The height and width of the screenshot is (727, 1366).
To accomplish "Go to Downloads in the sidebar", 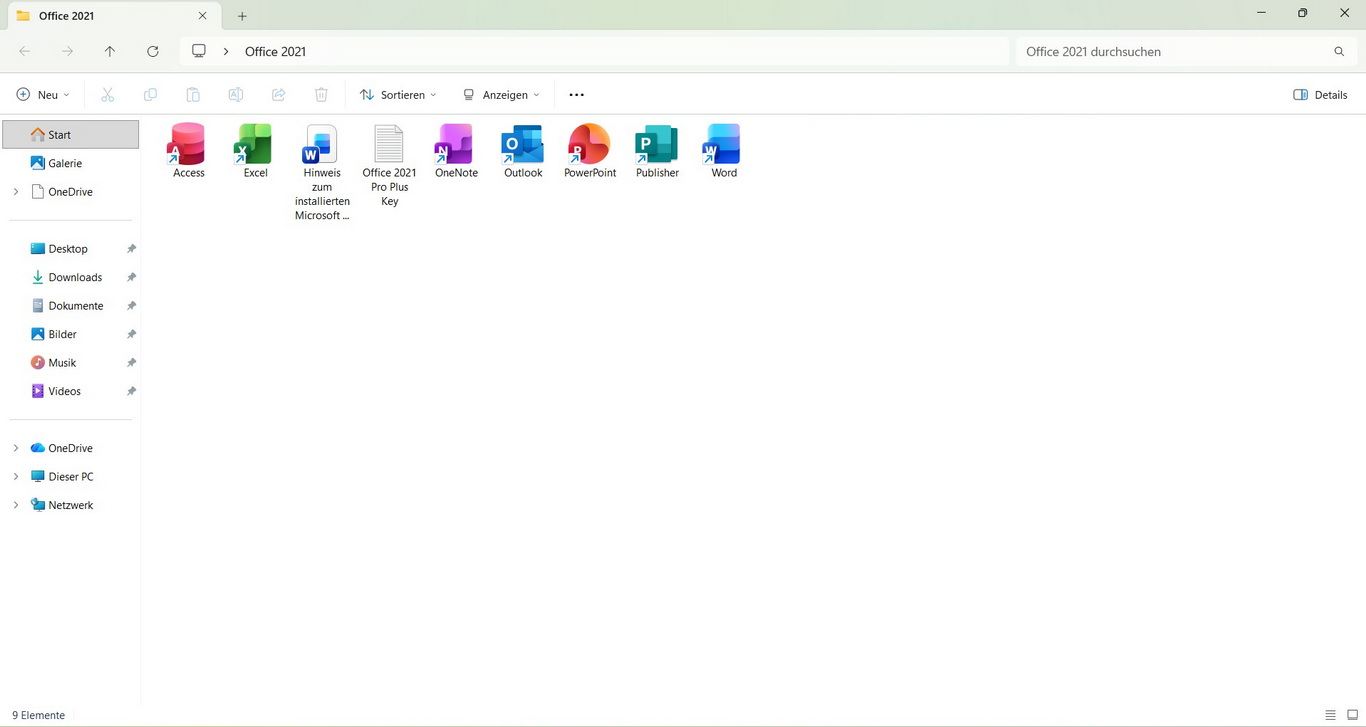I will (x=75, y=277).
